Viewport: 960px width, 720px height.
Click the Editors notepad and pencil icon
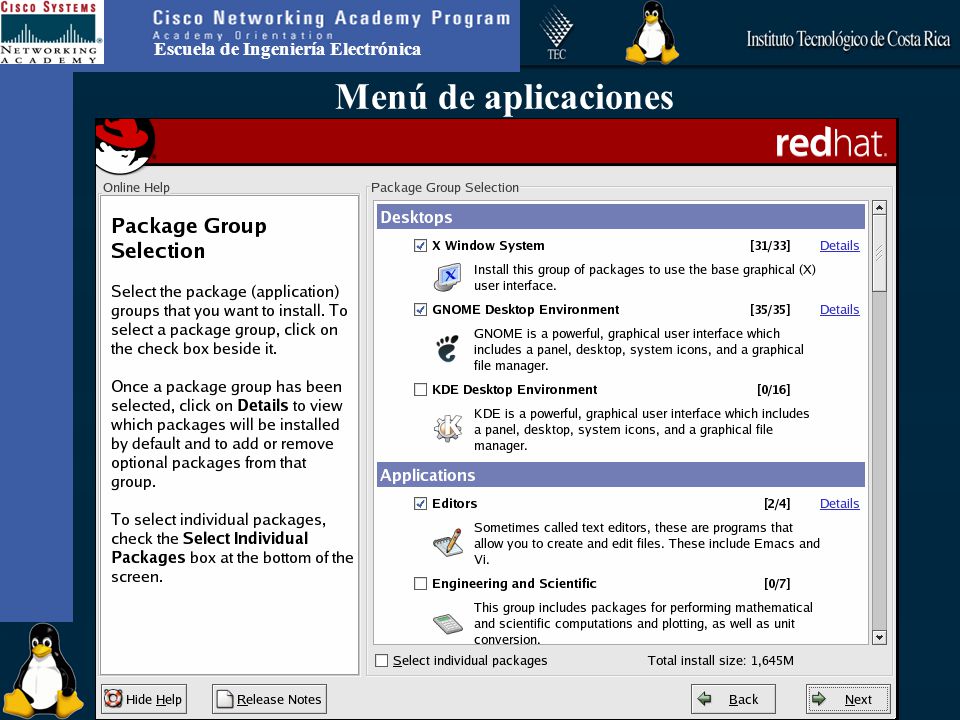pos(448,542)
